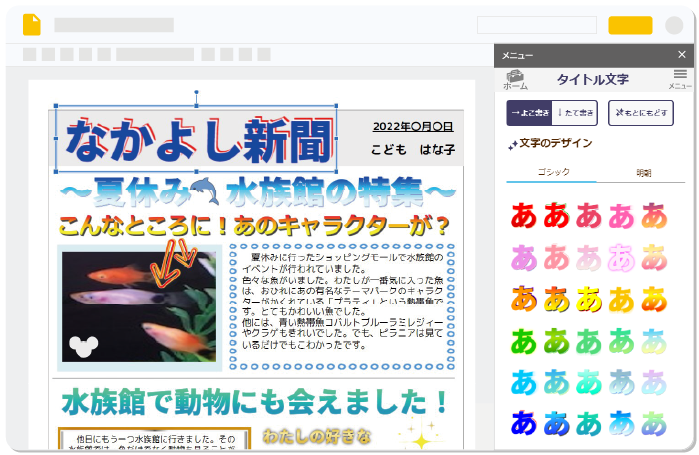Select the ゴシック font tab
The height and width of the screenshot is (455, 699).
coord(553,174)
